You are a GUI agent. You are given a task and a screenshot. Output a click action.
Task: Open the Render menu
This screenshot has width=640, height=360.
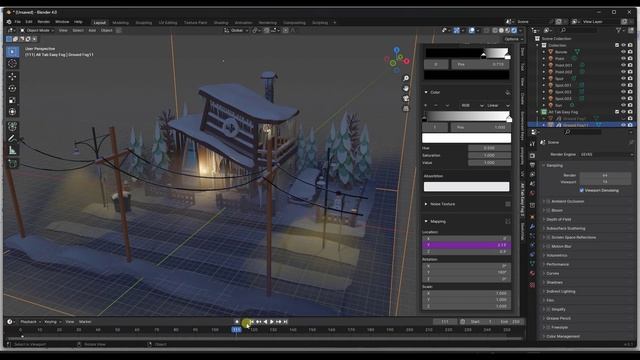tap(43, 22)
